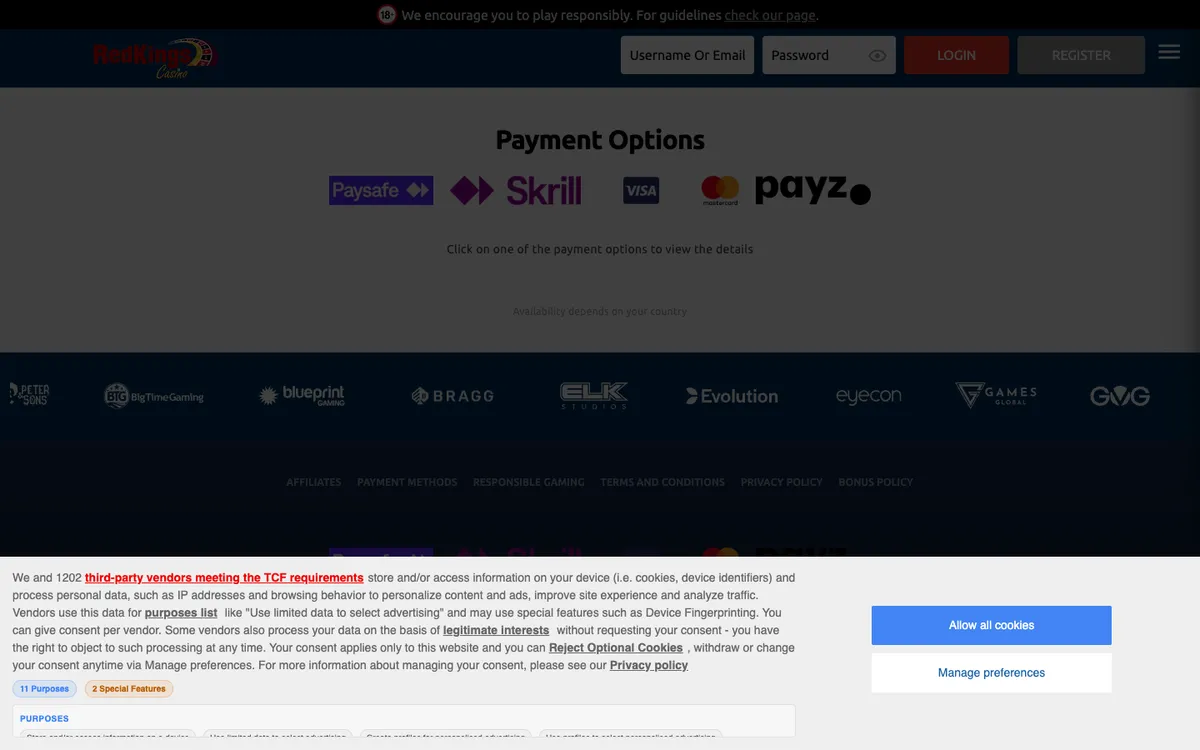Click the PURPOSES section label
1200x750 pixels.
coord(44,718)
